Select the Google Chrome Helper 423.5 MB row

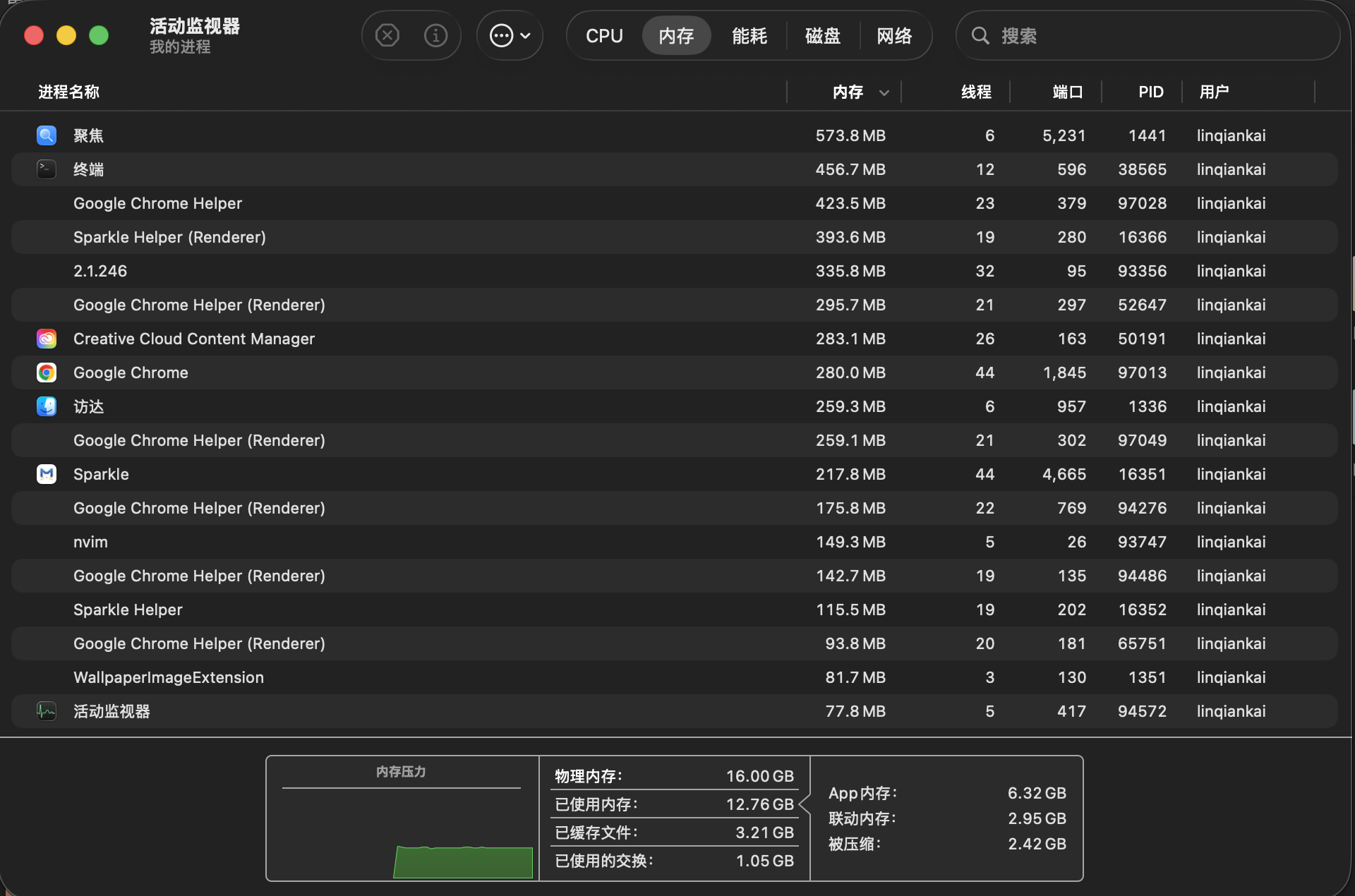click(x=674, y=203)
